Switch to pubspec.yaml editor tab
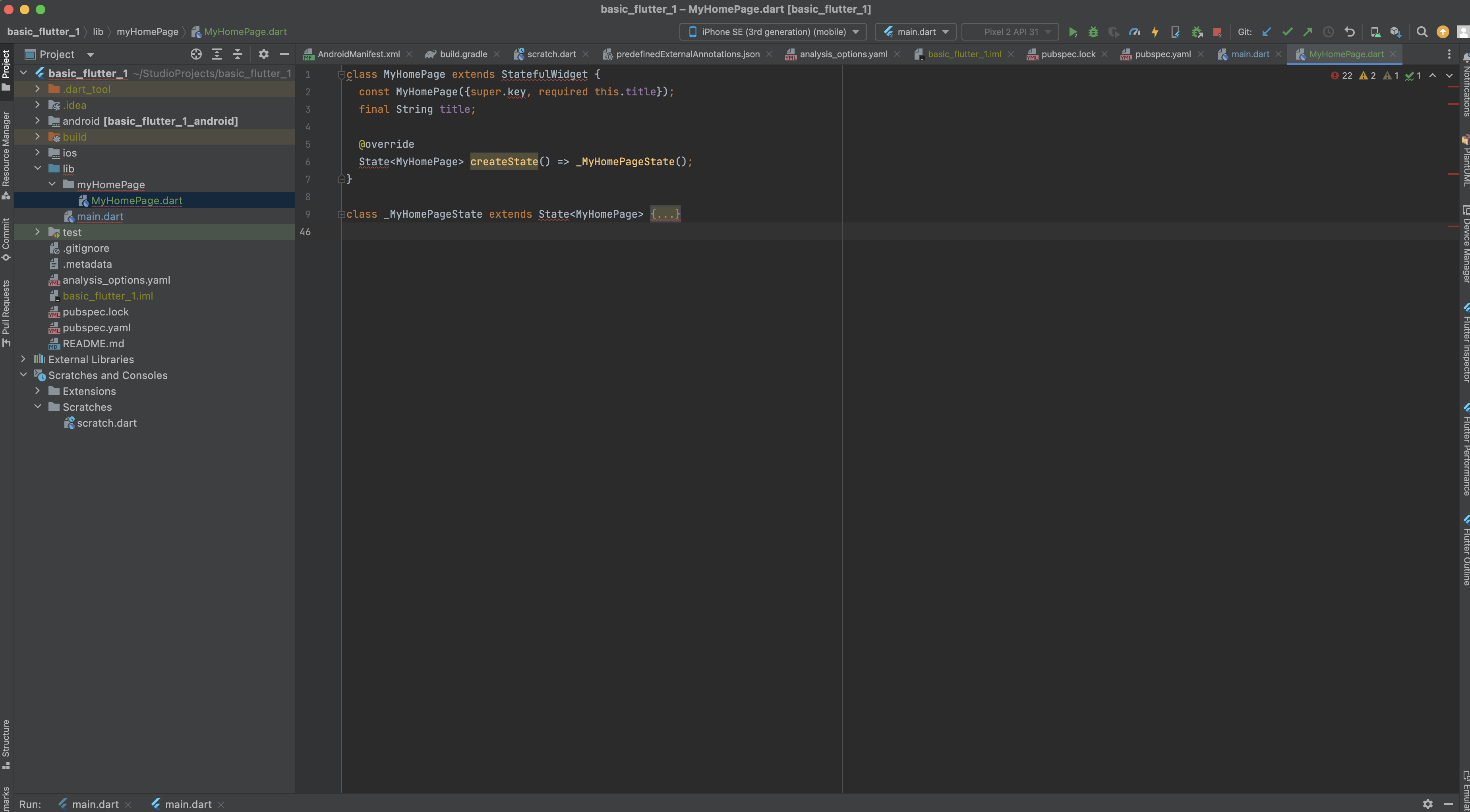This screenshot has width=1470, height=812. 1162,54
